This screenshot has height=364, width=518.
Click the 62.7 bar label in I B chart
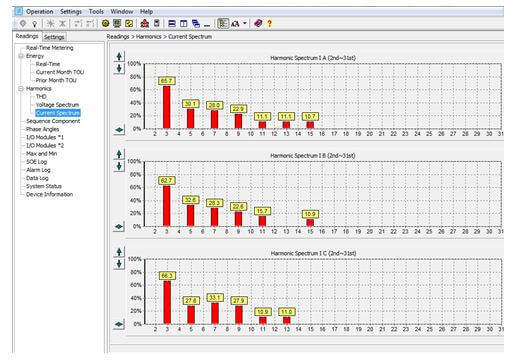point(166,181)
